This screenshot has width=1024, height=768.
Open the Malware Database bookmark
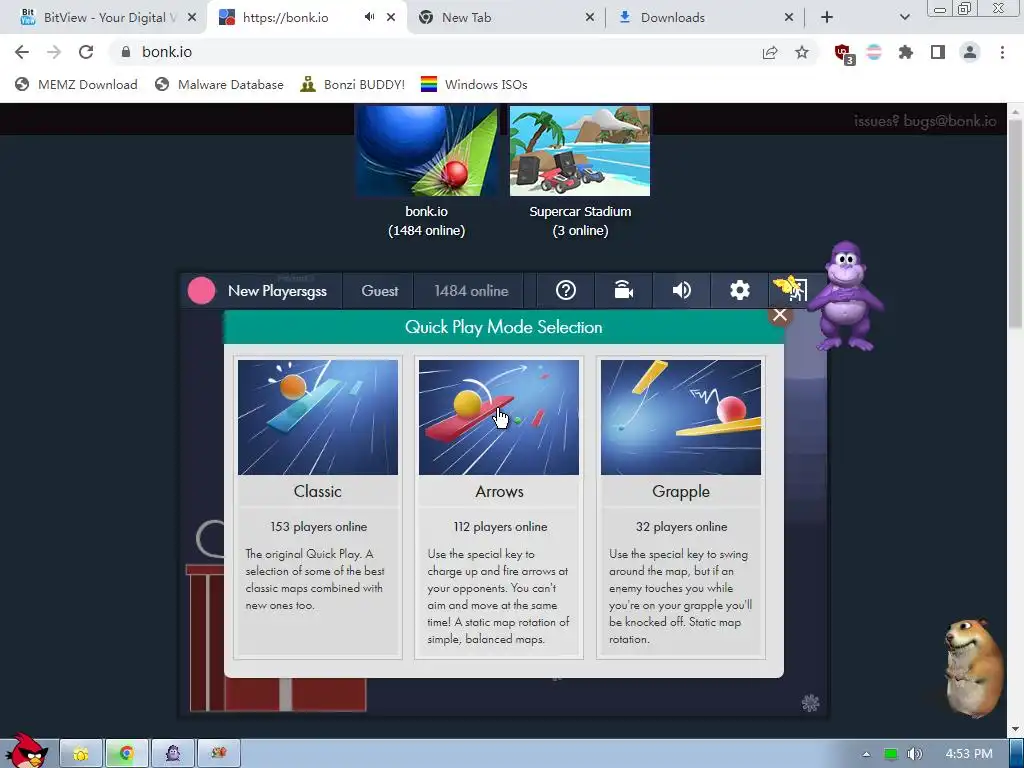point(219,84)
